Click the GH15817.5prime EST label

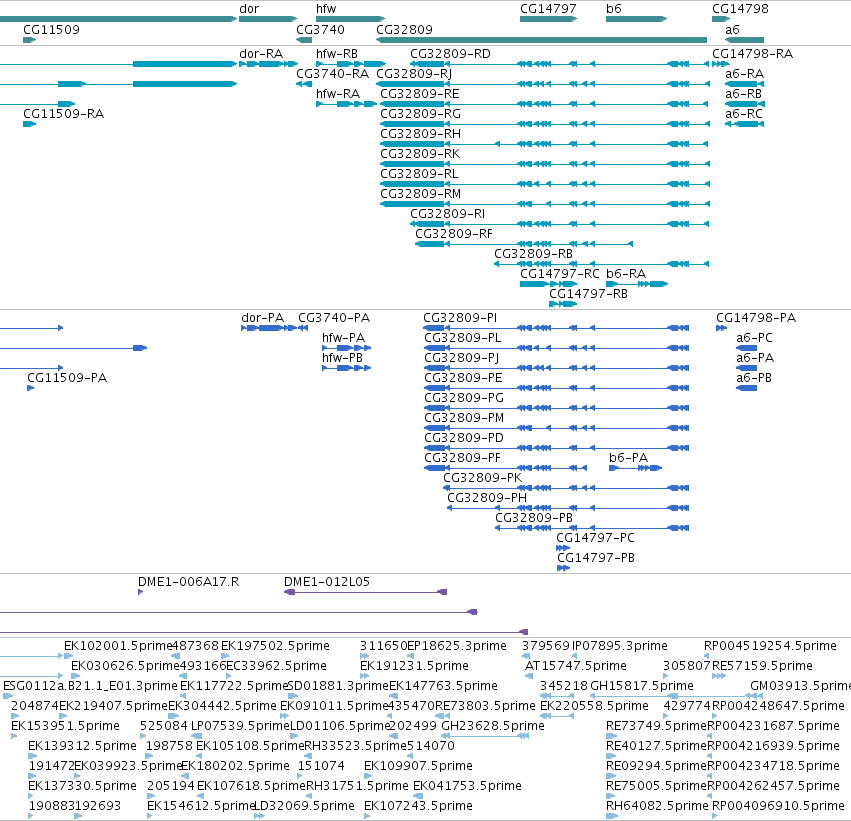(642, 686)
